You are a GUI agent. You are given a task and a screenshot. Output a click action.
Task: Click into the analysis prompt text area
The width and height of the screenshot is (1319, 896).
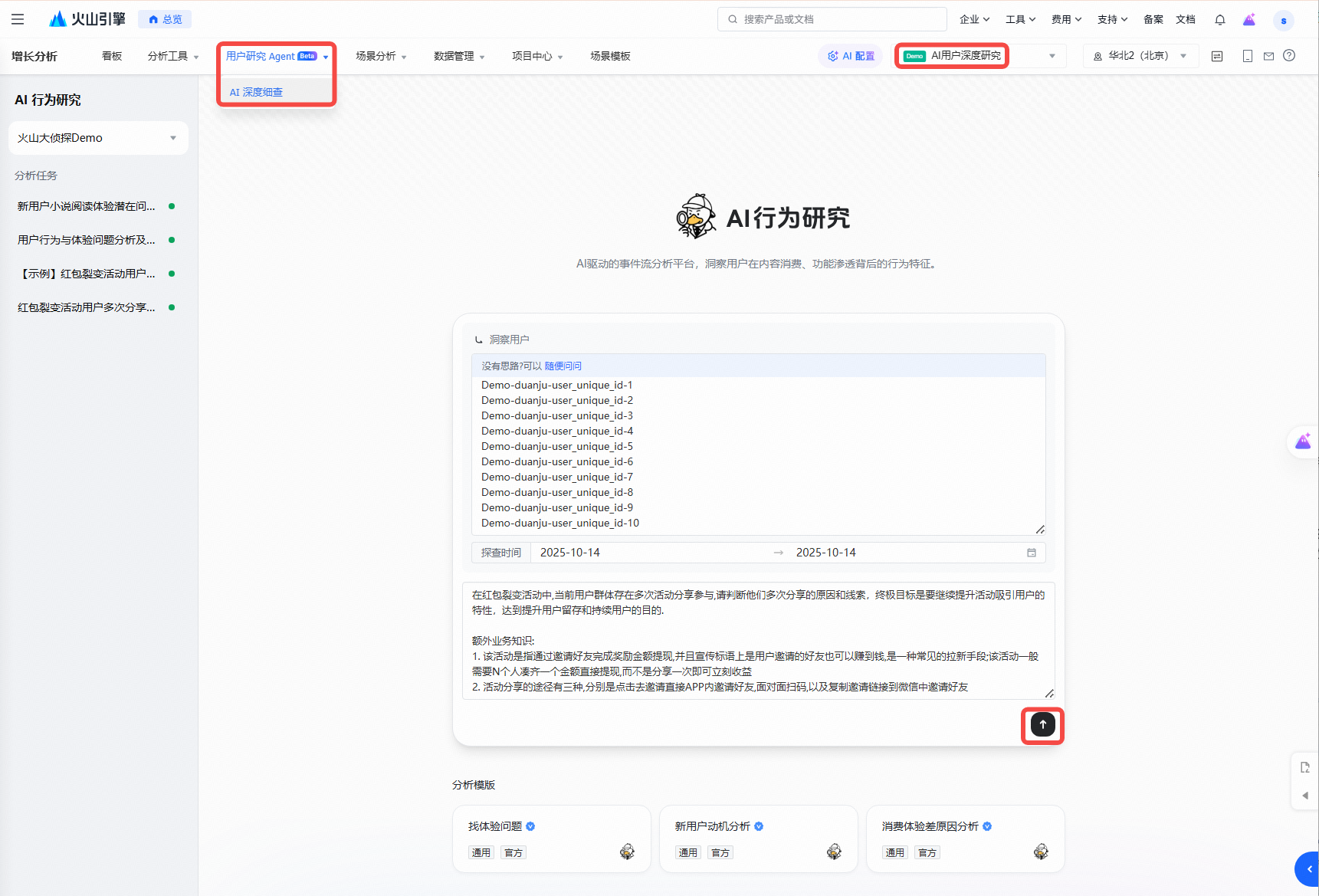pos(759,641)
